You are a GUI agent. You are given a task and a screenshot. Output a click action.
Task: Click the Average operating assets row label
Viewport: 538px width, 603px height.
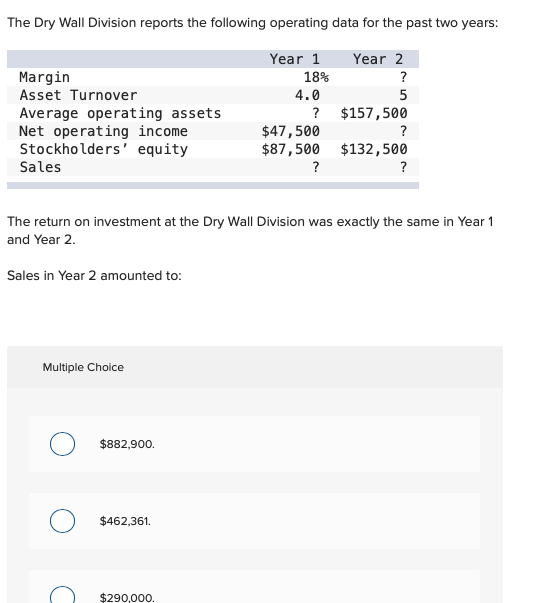[120, 113]
